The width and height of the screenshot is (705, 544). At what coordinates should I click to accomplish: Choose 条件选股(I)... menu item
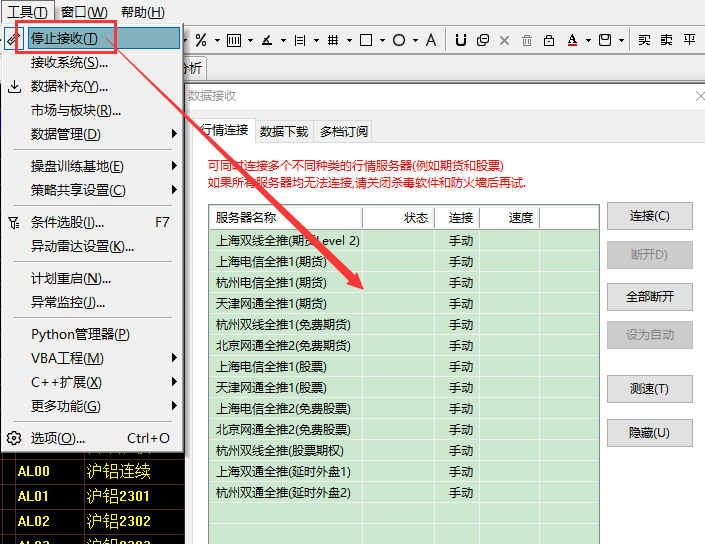[92, 223]
